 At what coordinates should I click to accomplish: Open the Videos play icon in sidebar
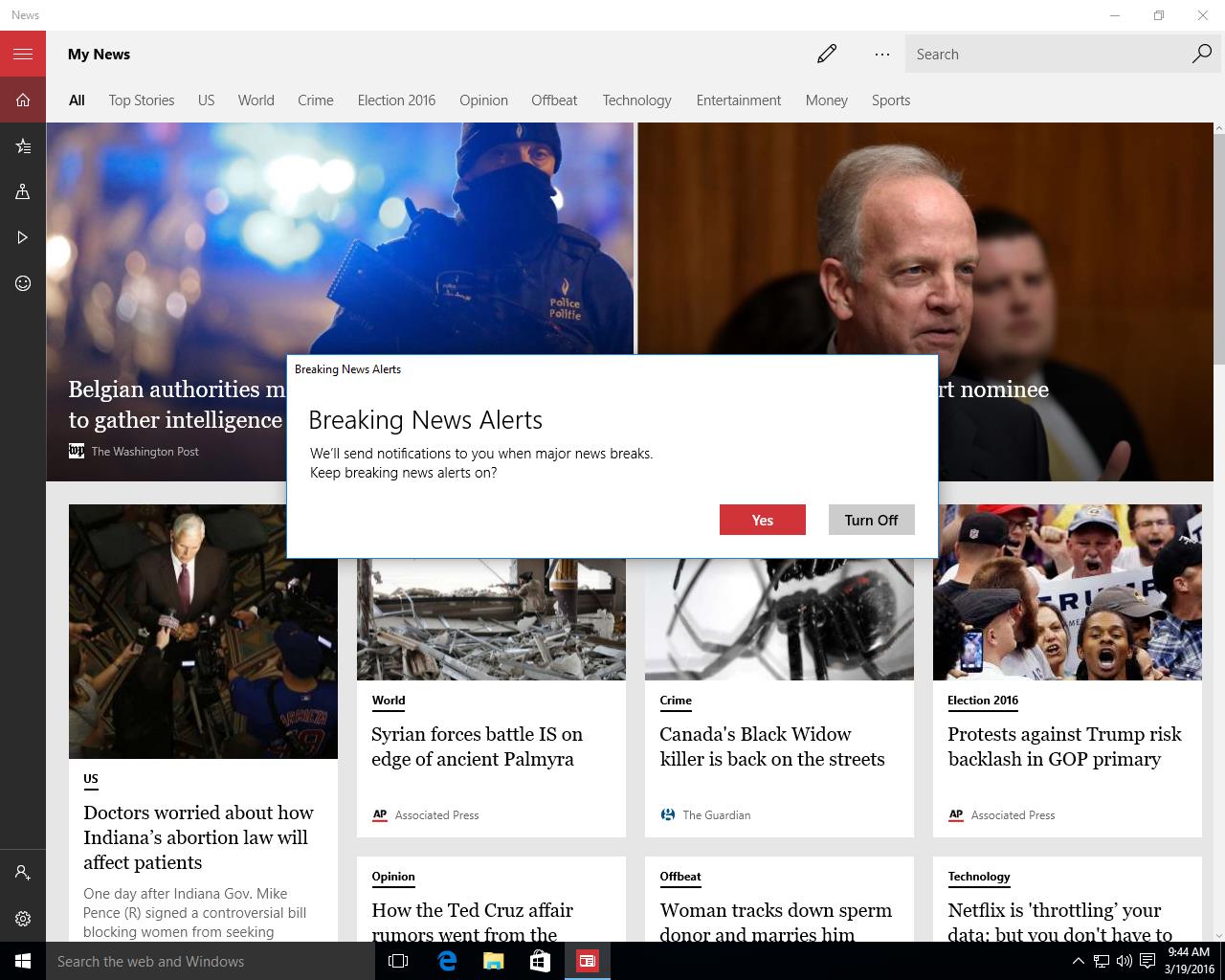[x=23, y=237]
